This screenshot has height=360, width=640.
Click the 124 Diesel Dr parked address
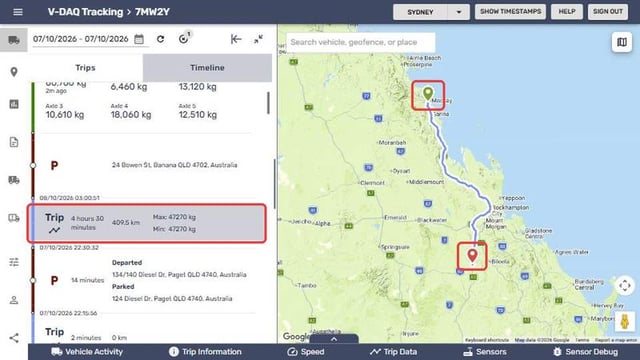[172, 299]
